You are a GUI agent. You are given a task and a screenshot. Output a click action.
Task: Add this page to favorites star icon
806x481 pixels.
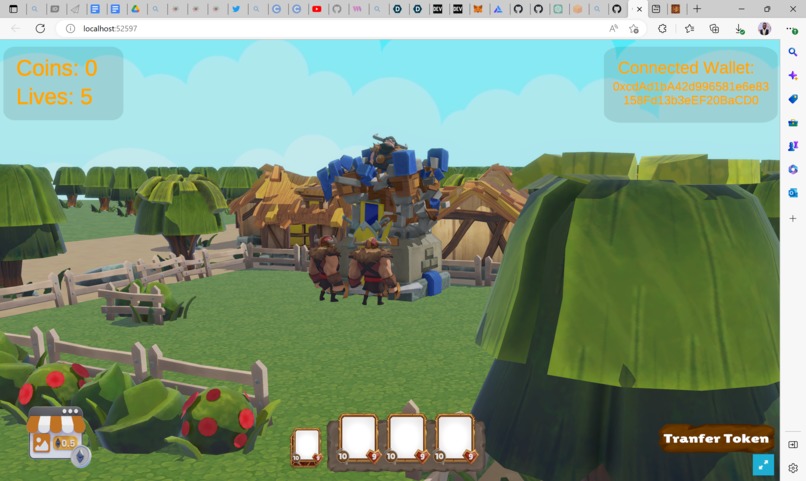(x=634, y=29)
